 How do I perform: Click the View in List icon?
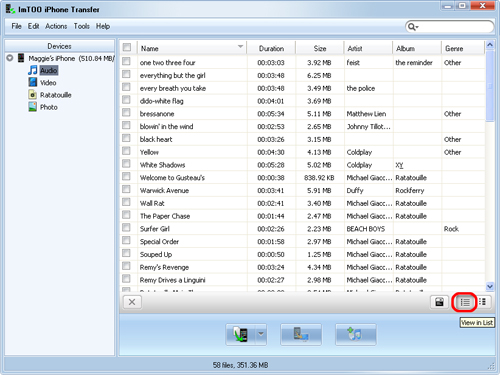(x=465, y=302)
